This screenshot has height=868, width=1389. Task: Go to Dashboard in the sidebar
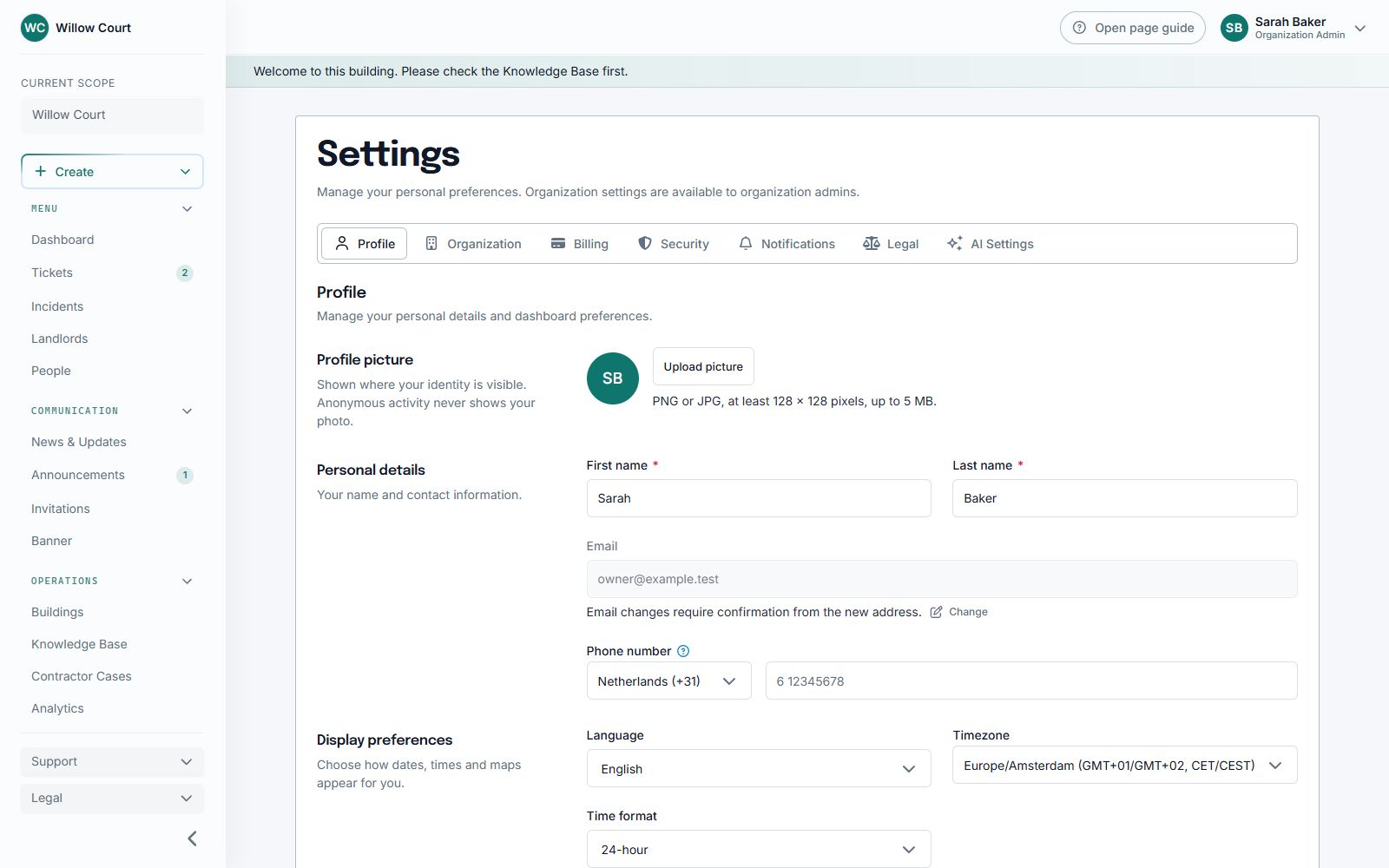coord(63,240)
